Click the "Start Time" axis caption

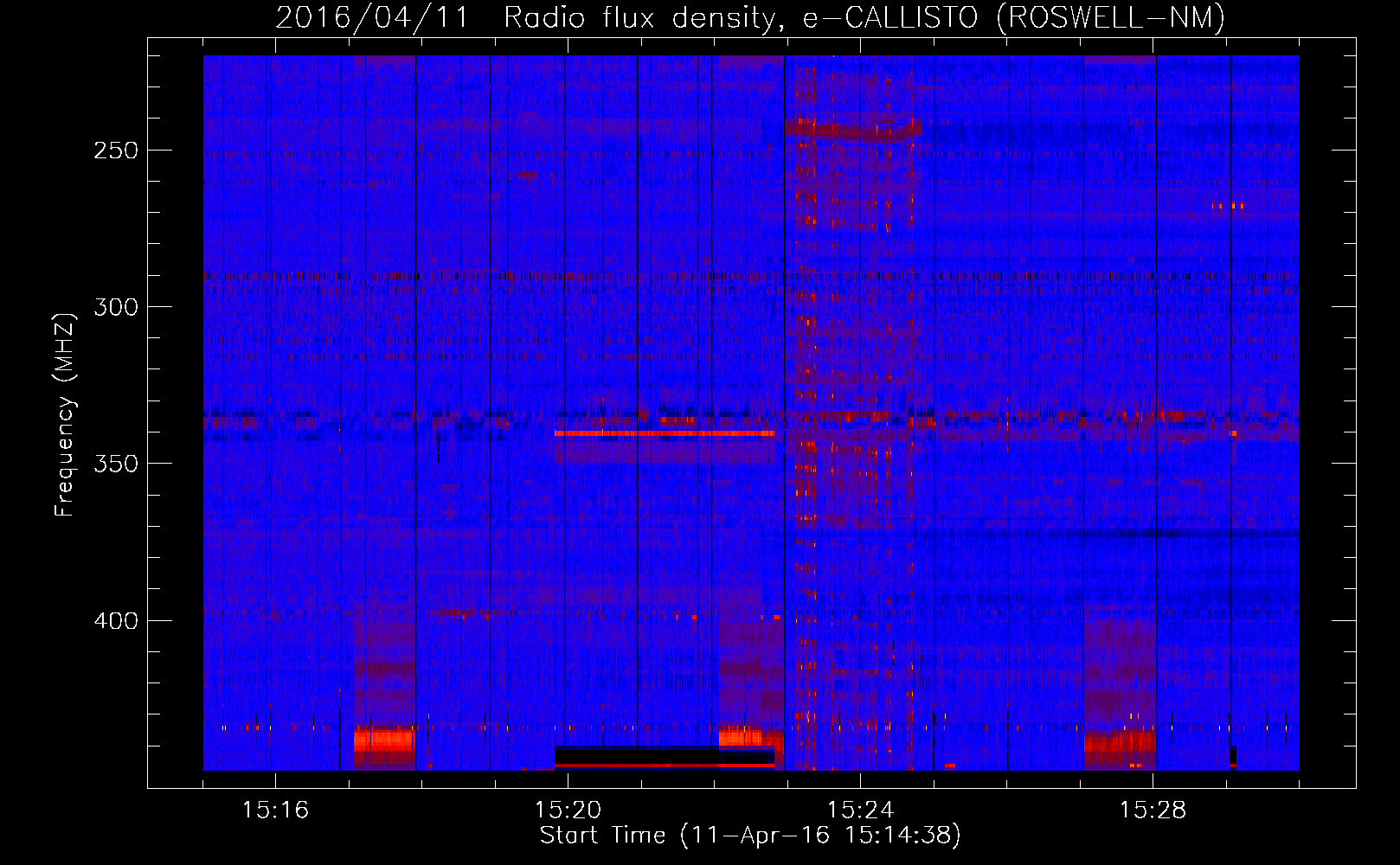point(750,836)
